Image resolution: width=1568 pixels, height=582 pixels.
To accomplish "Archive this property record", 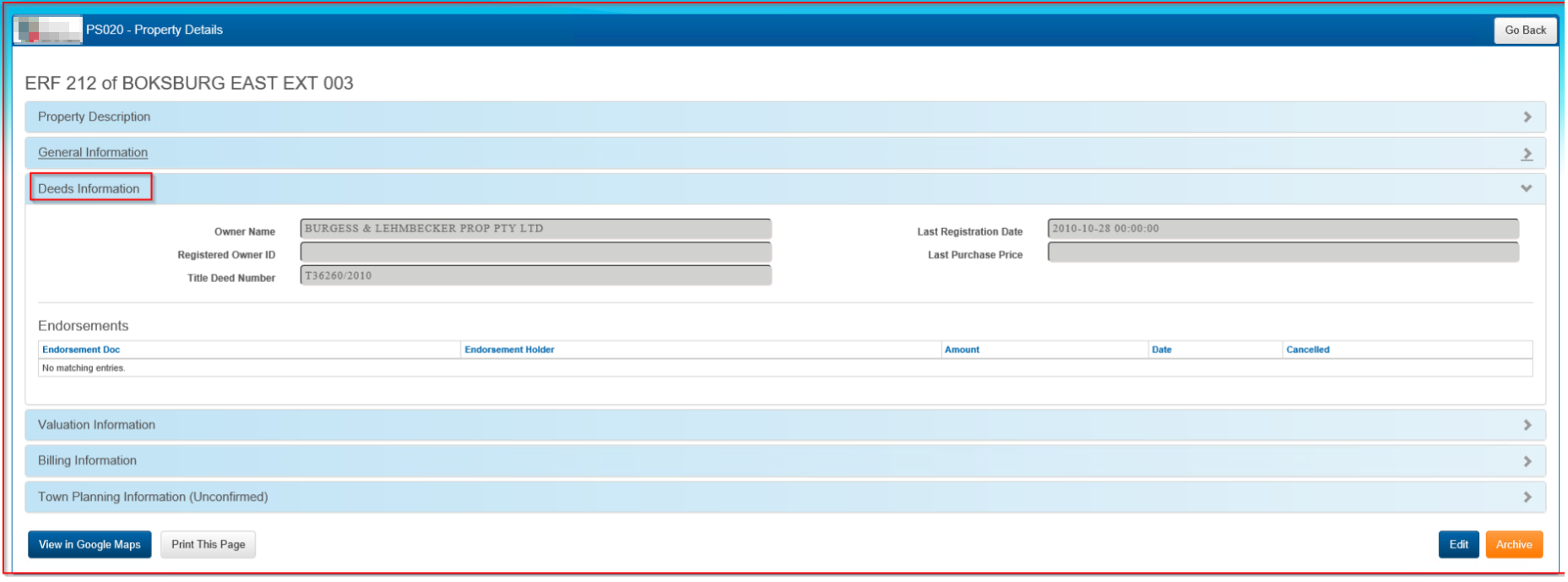I will pos(1513,545).
